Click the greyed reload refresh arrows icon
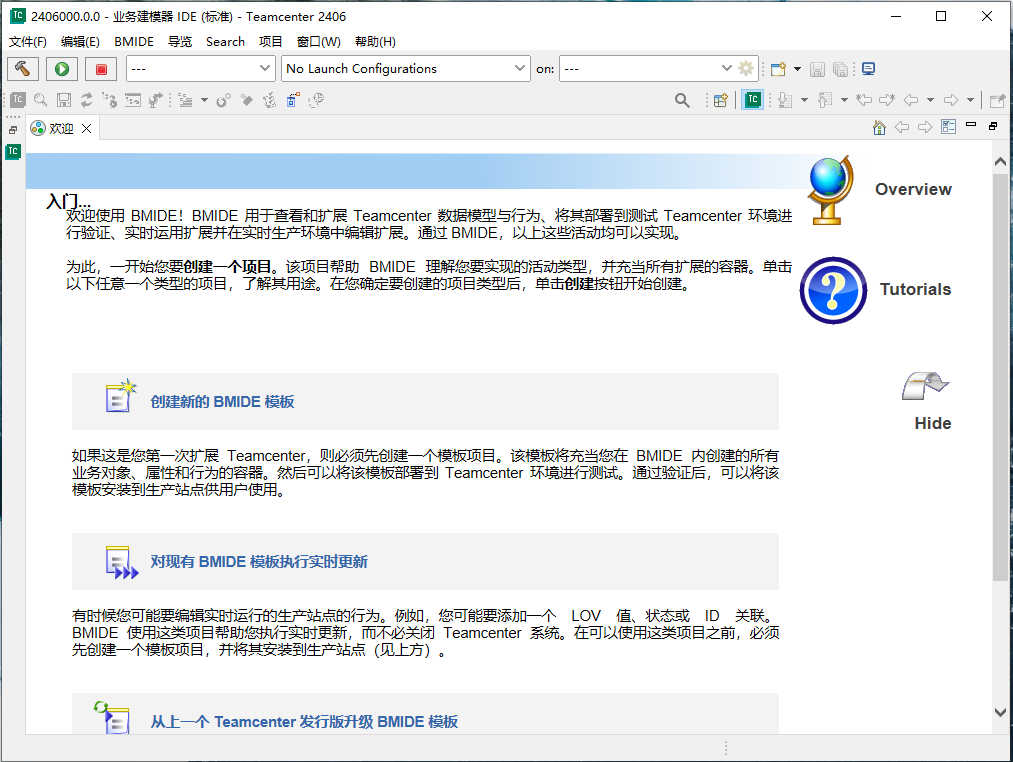This screenshot has height=762, width=1013. [87, 100]
